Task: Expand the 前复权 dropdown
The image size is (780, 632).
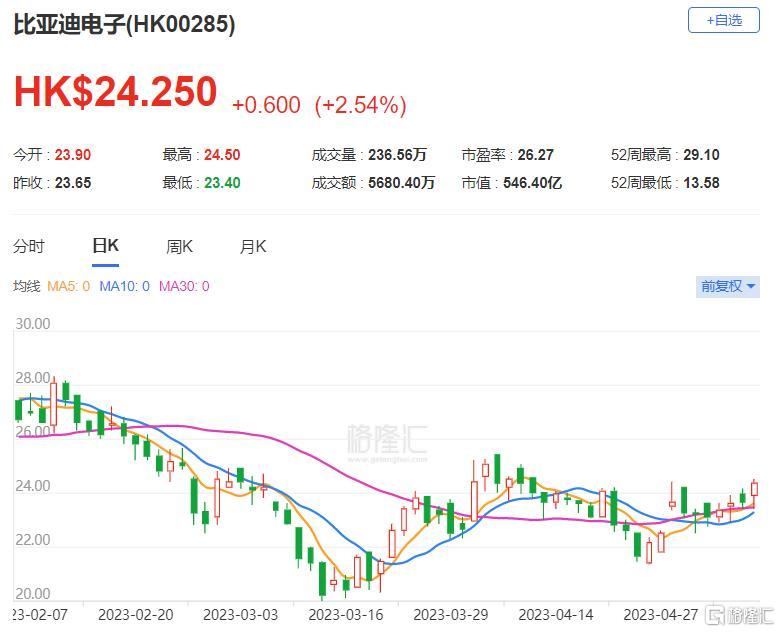Action: coord(728,286)
